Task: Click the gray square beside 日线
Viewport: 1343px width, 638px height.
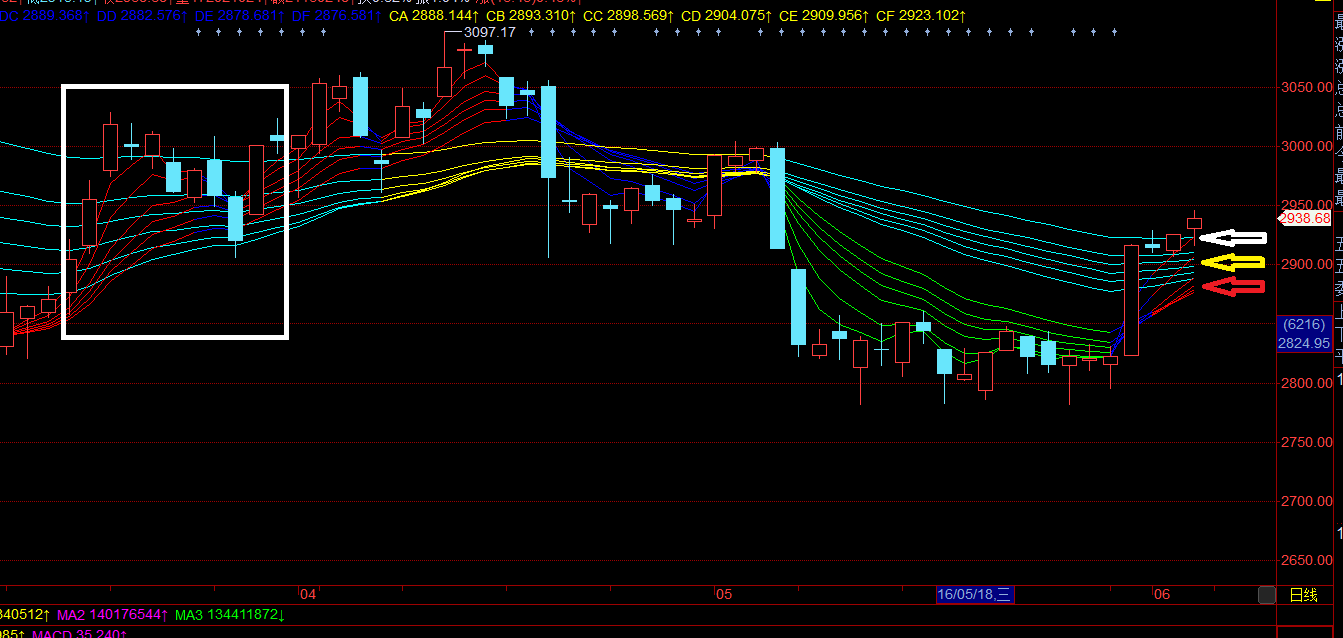Action: click(x=1267, y=595)
